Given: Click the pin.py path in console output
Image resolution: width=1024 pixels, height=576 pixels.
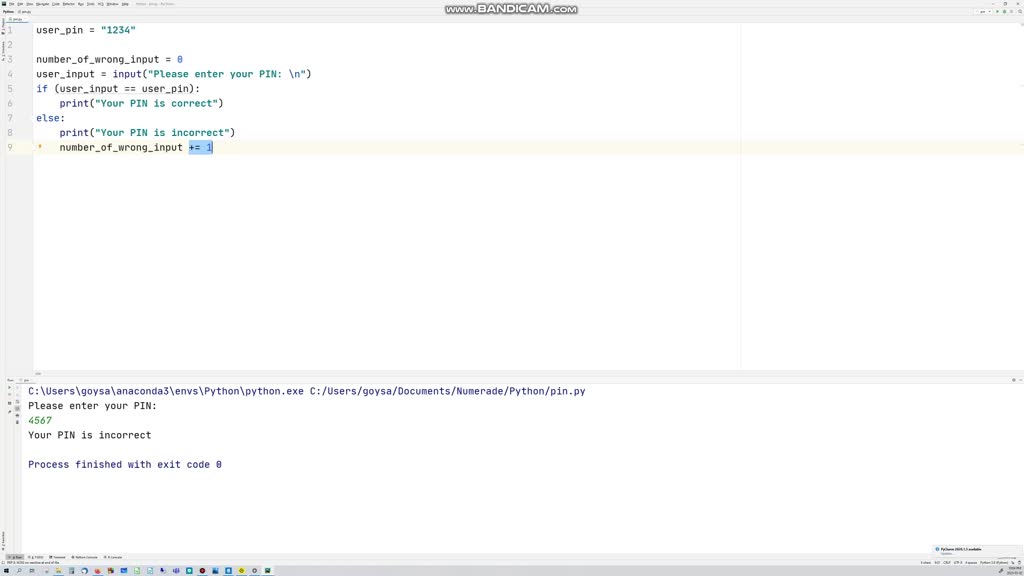Looking at the screenshot, I should click(x=447, y=391).
